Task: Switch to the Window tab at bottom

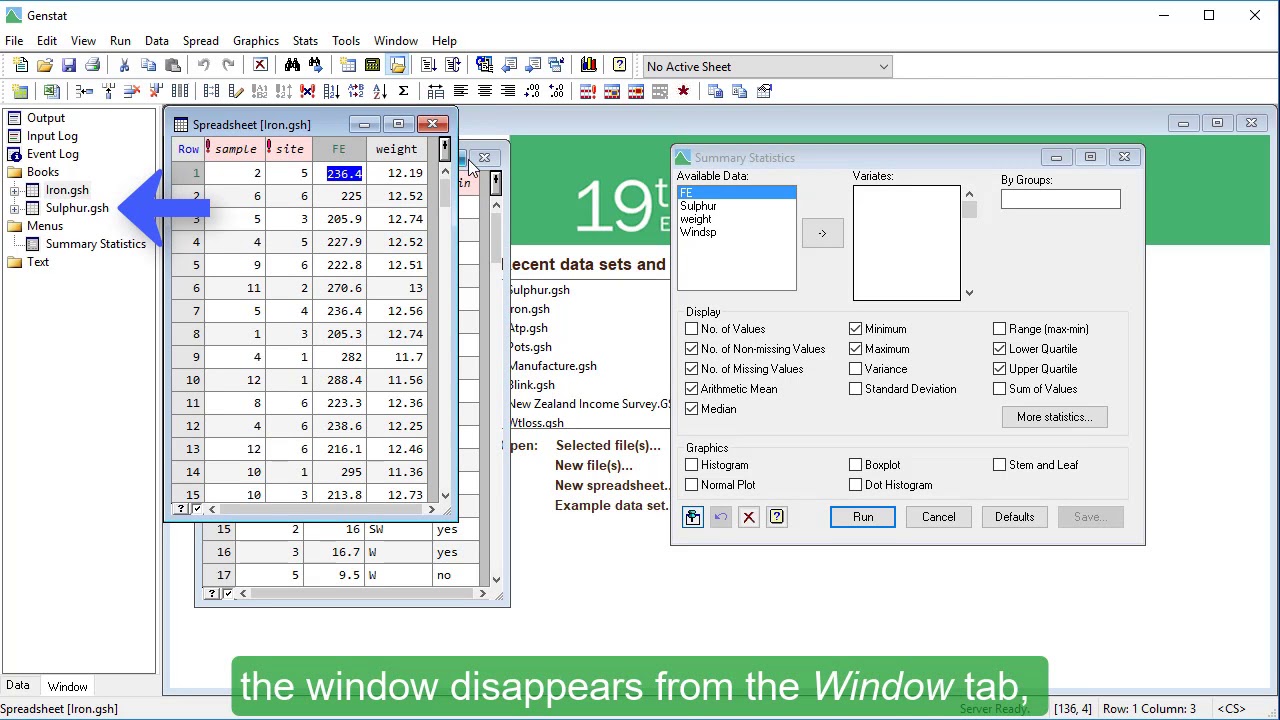Action: click(x=67, y=687)
